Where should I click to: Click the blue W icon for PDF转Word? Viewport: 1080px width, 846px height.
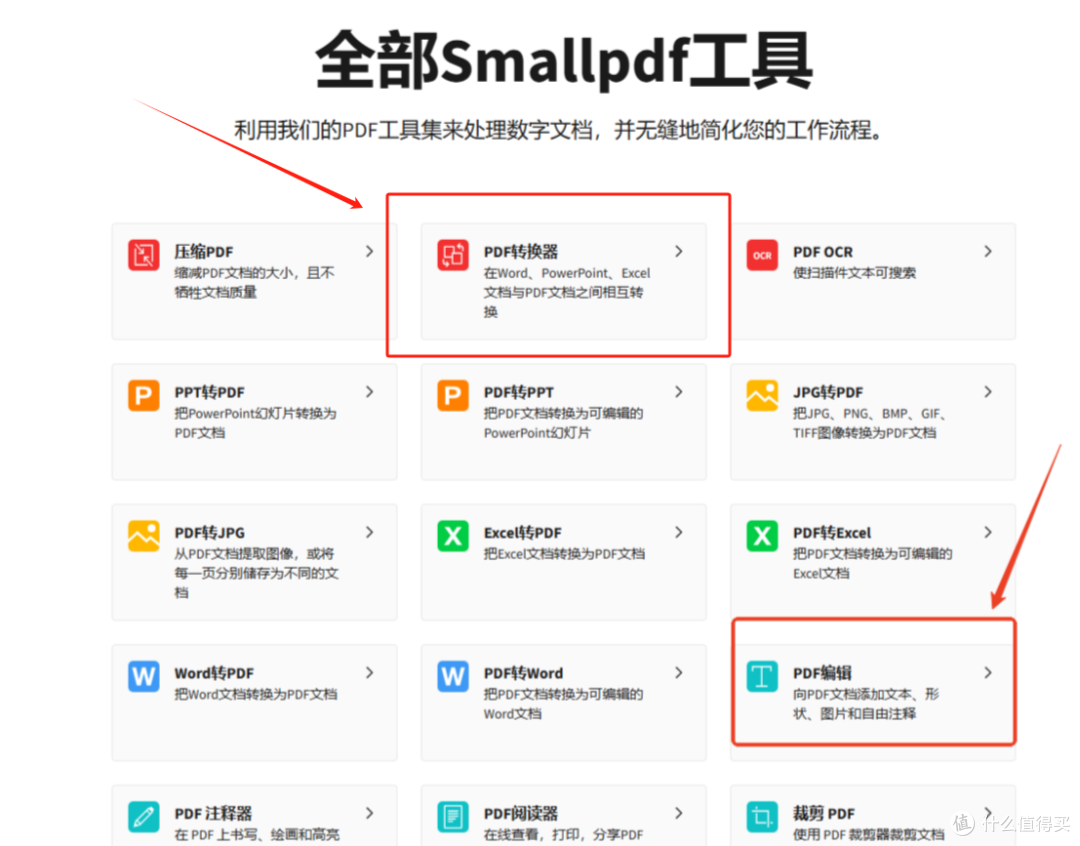453,677
